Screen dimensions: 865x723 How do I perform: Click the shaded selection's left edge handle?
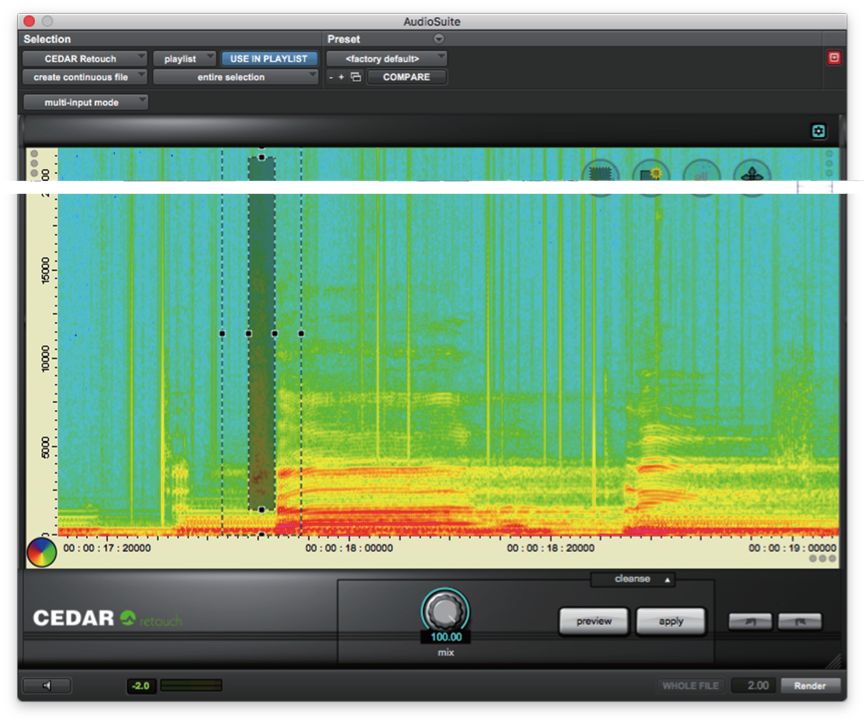click(x=248, y=334)
